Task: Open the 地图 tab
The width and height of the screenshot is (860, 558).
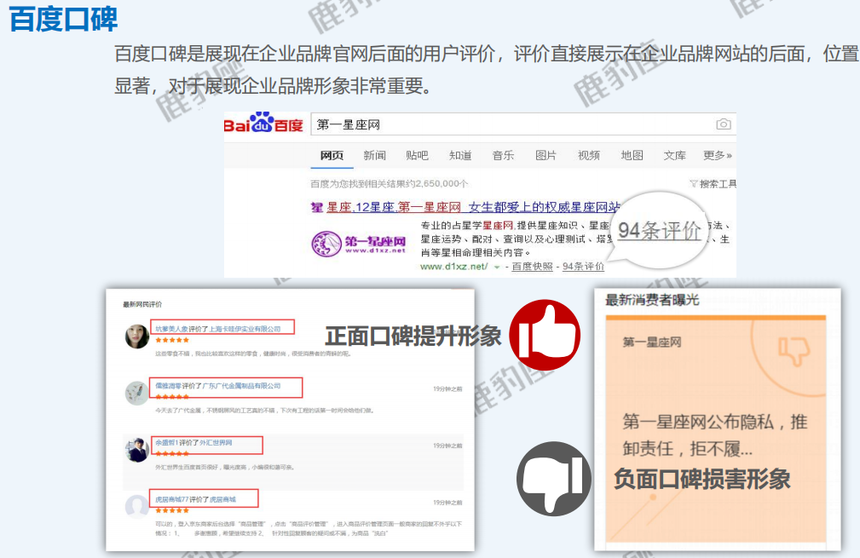Action: point(632,155)
